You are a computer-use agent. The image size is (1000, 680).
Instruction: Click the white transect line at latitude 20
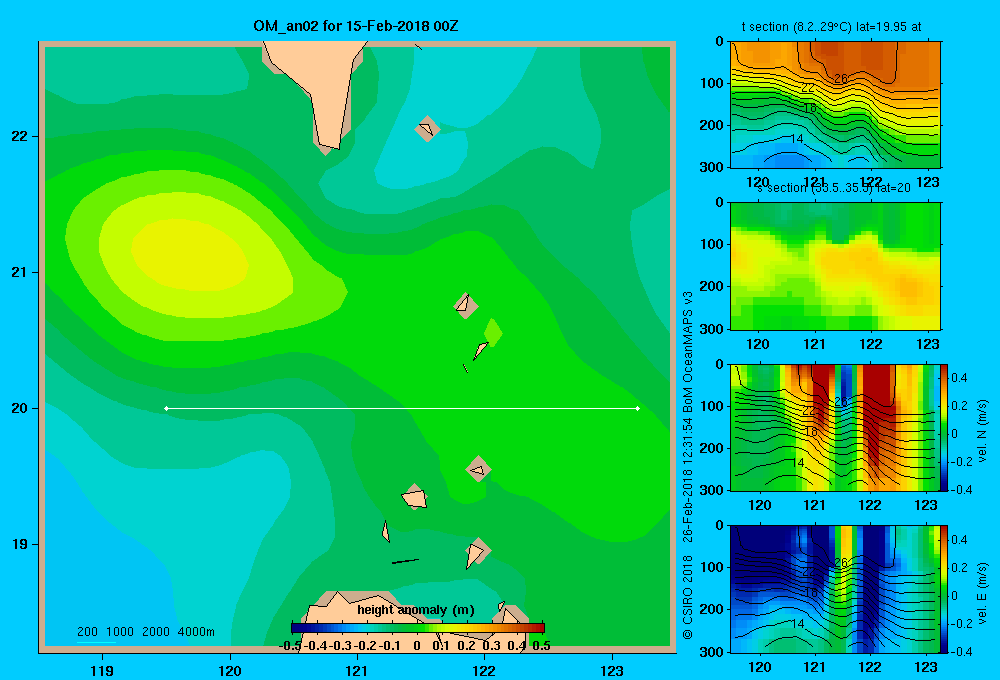[x=402, y=408]
